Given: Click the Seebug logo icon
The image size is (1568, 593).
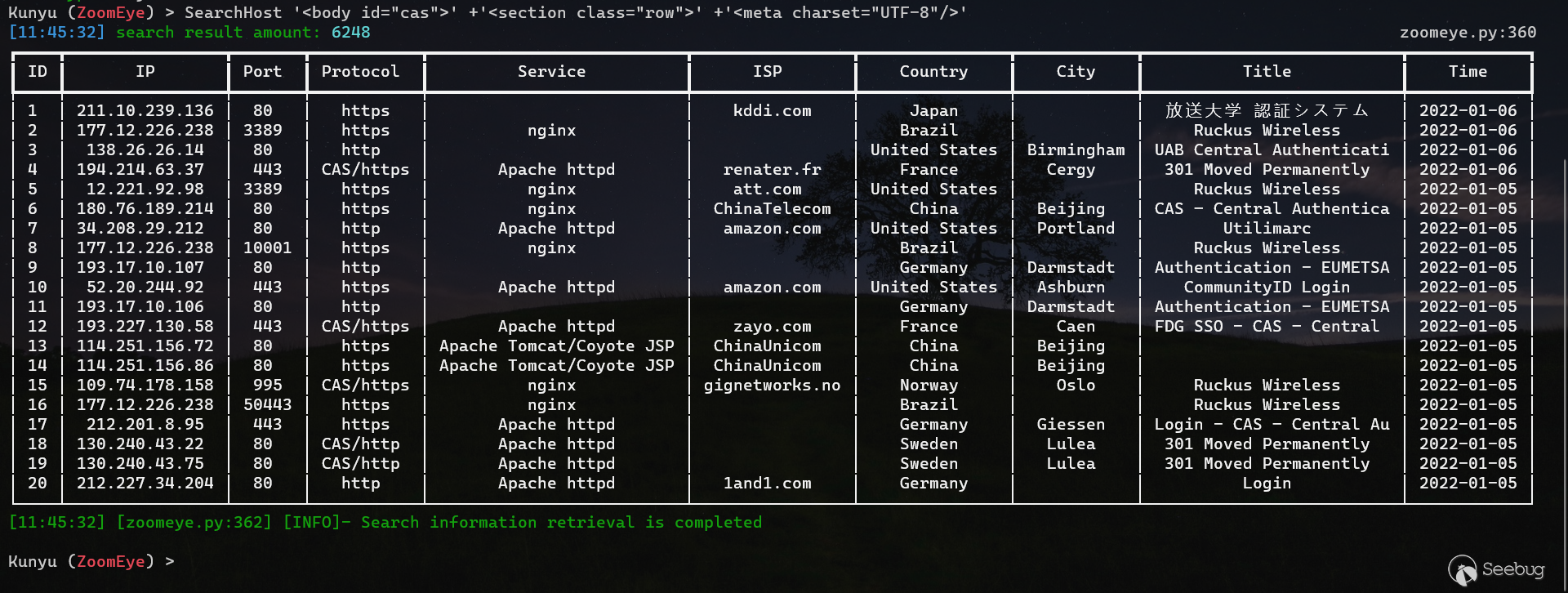Looking at the screenshot, I should tap(1462, 570).
